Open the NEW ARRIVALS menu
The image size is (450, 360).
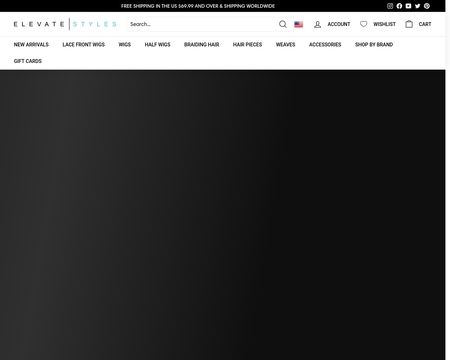click(x=31, y=45)
